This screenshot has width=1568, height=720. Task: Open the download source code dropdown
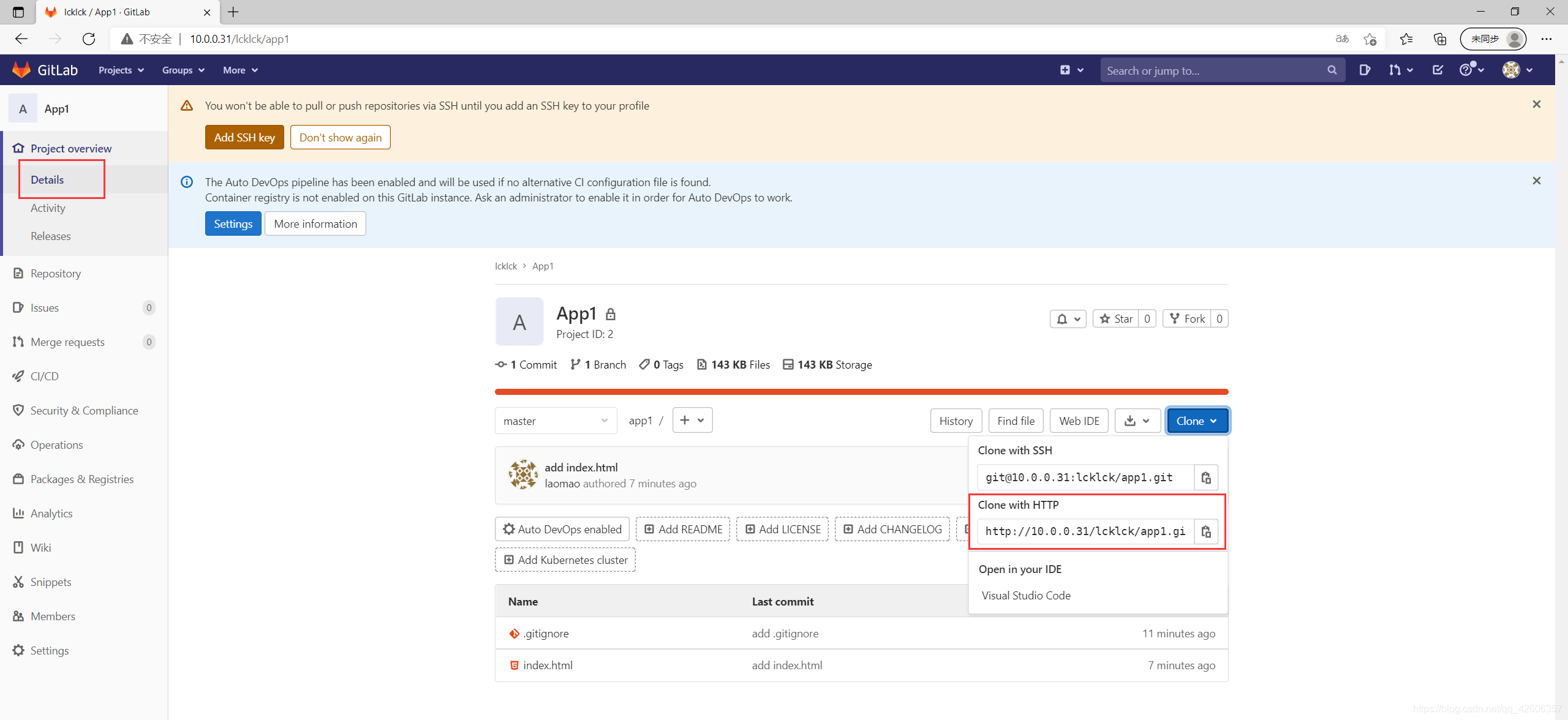pos(1137,421)
